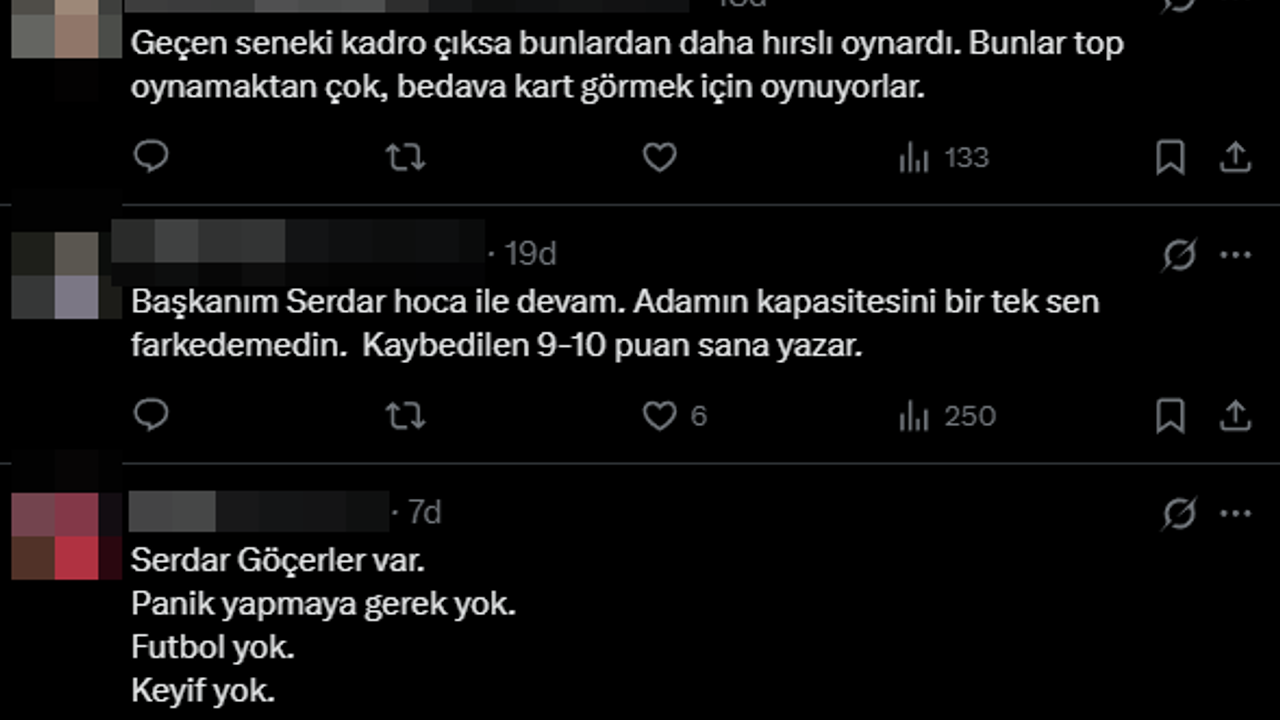Open the 19d timestamp link
Viewport: 1280px width, 720px height.
click(530, 254)
